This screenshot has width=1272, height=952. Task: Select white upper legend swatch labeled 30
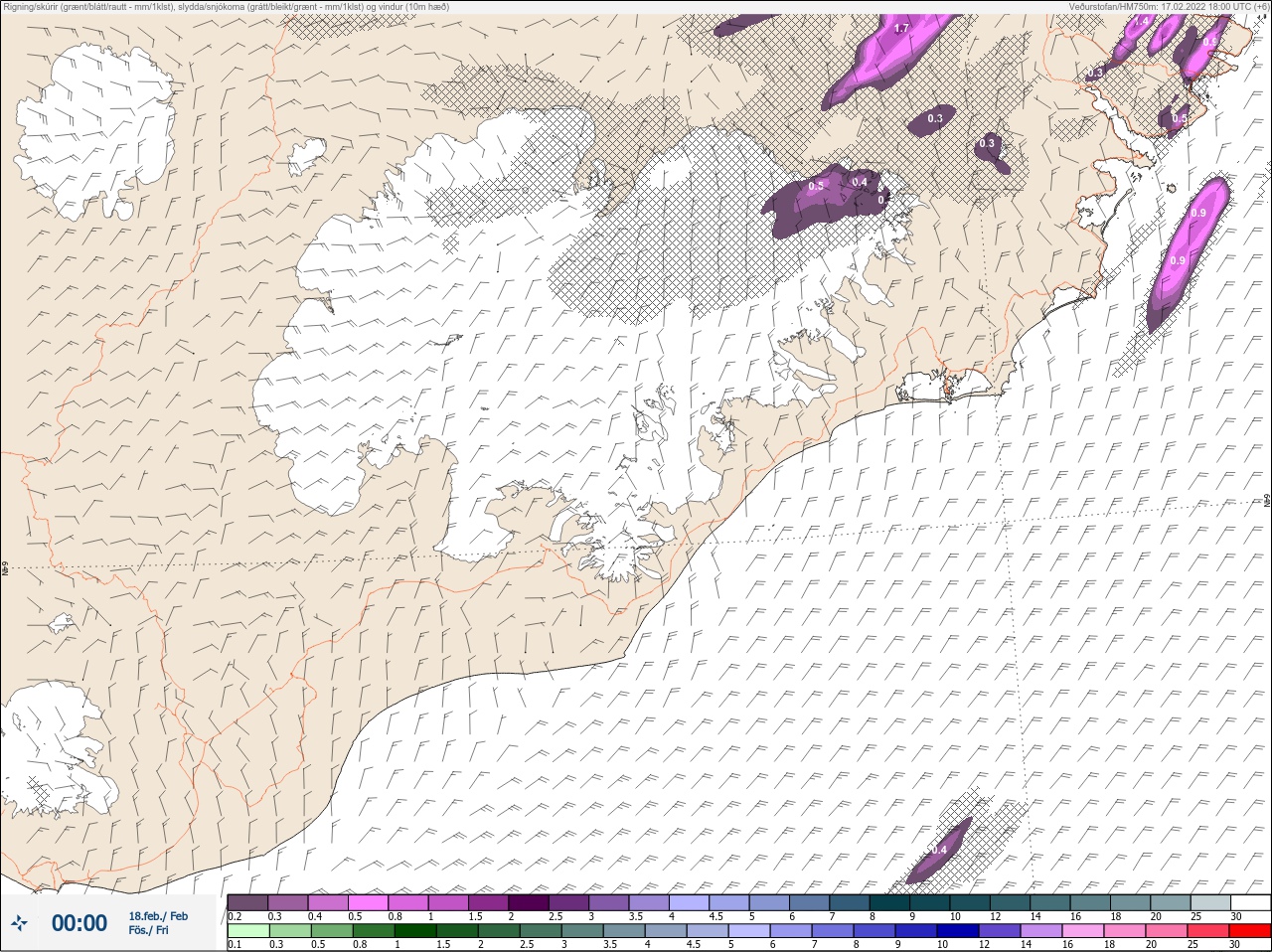1250,902
